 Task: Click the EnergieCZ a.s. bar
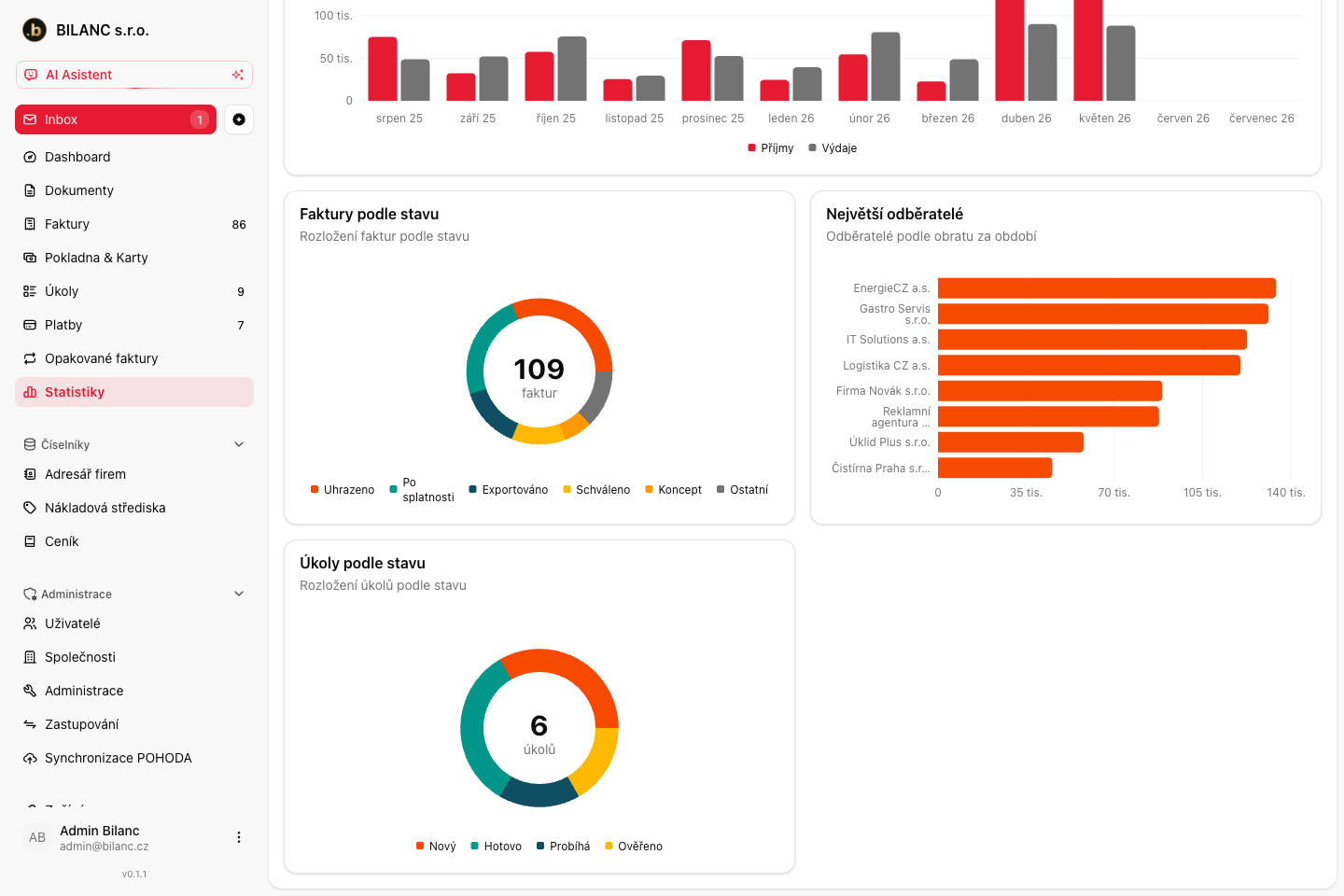pos(1107,288)
